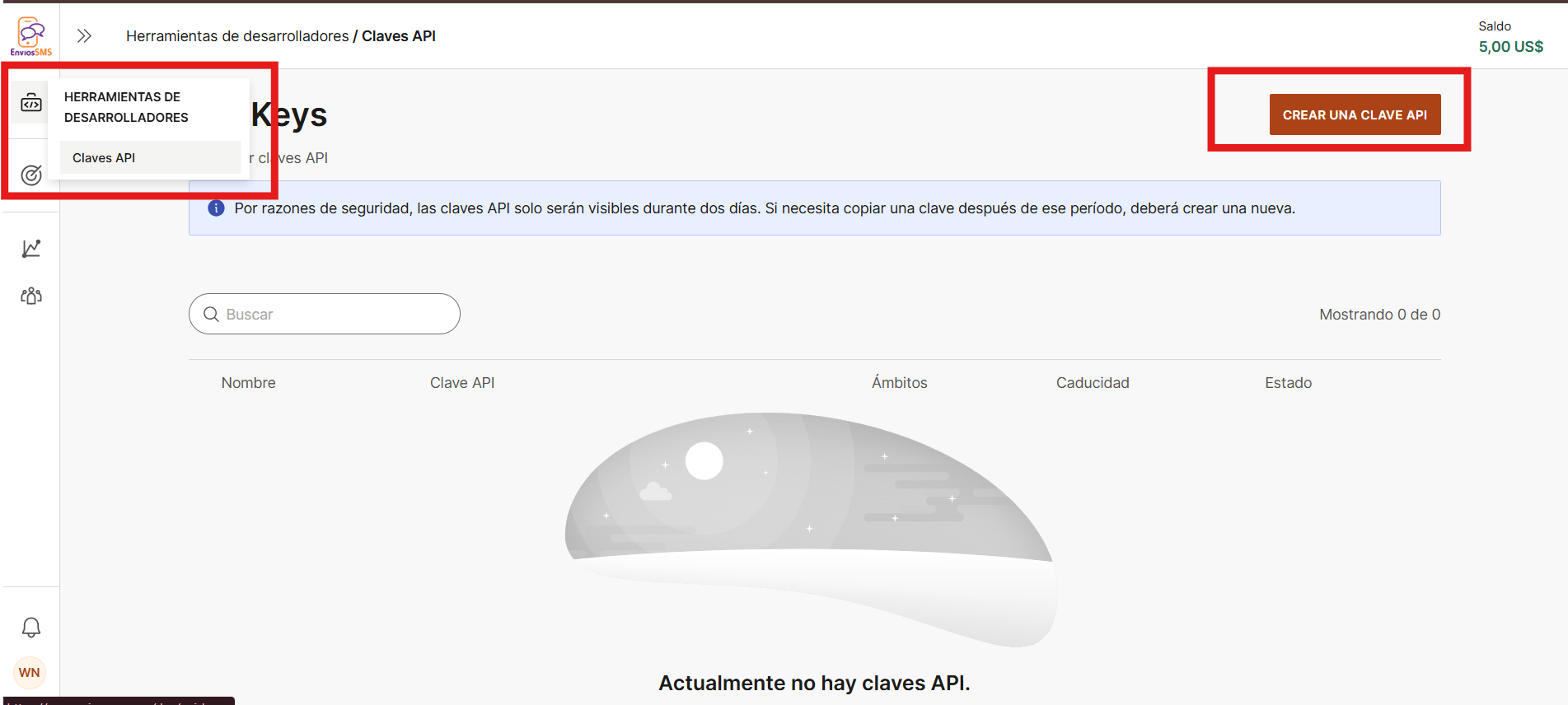The width and height of the screenshot is (1568, 705).
Task: Open the contacts group sidebar icon
Action: point(31,296)
